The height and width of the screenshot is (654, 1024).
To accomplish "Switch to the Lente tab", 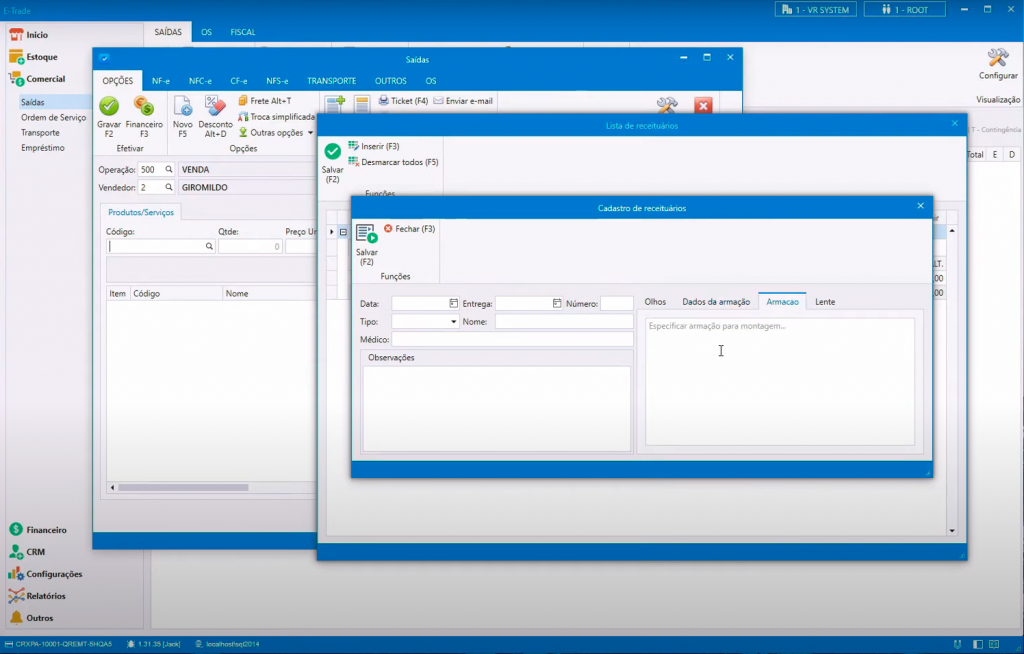I will point(825,302).
